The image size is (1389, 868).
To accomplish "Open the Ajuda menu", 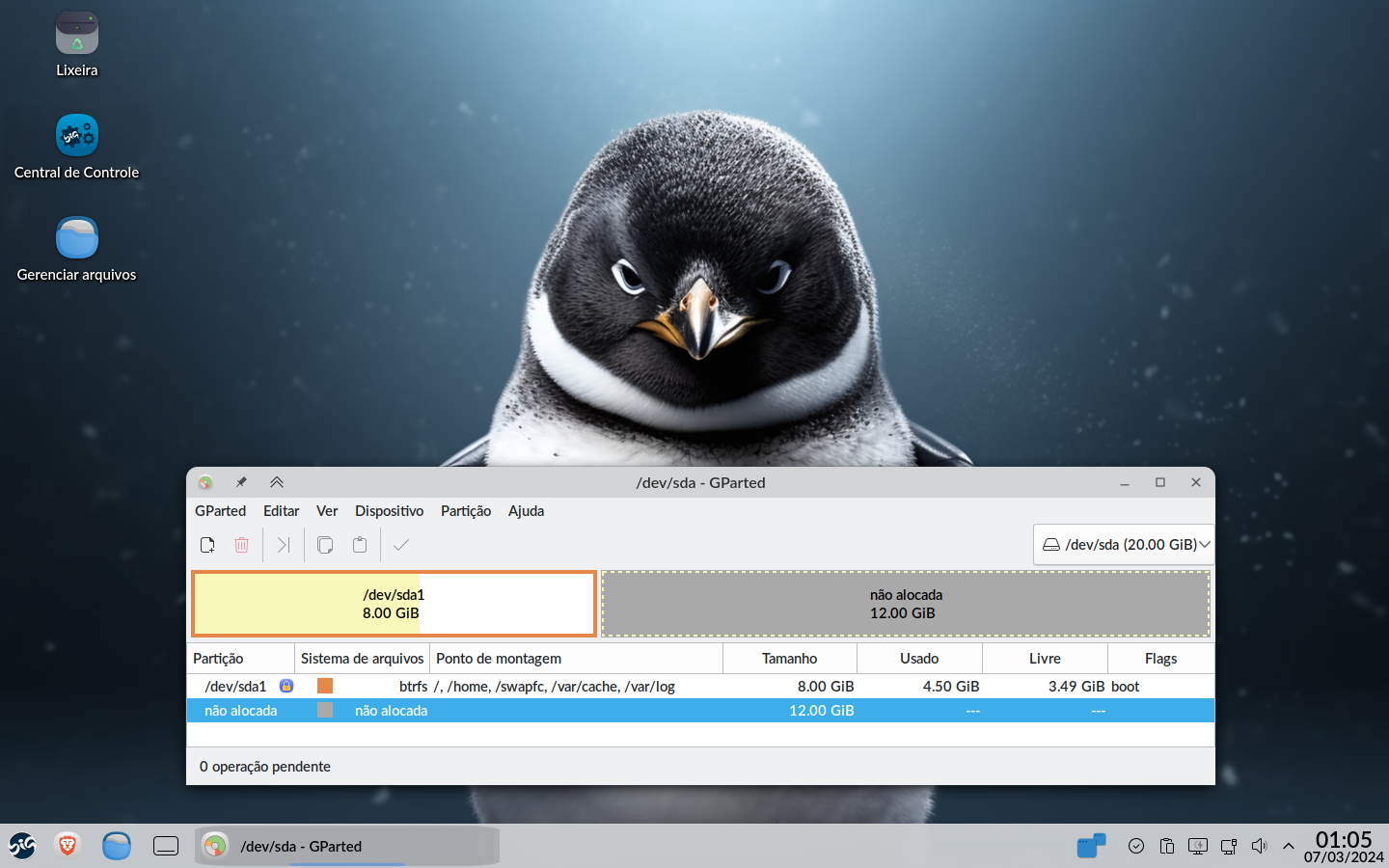I will (526, 511).
